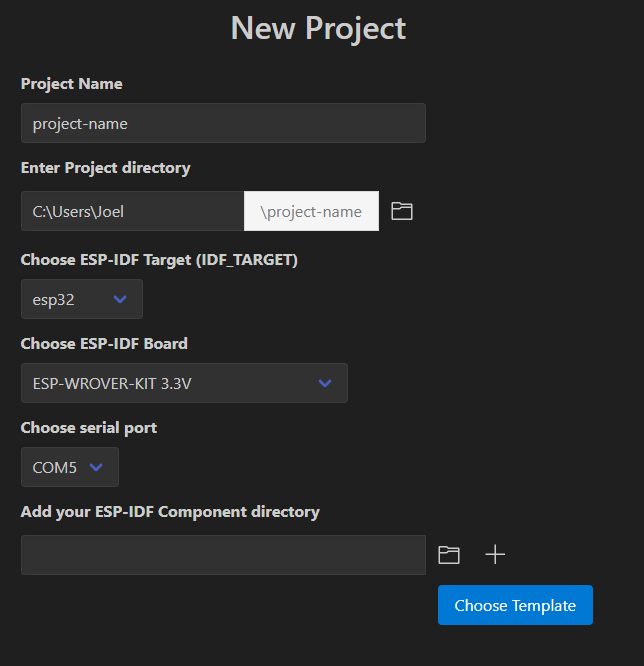This screenshot has width=644, height=666.
Task: Browse for project directory with folder icon
Action: [x=402, y=211]
